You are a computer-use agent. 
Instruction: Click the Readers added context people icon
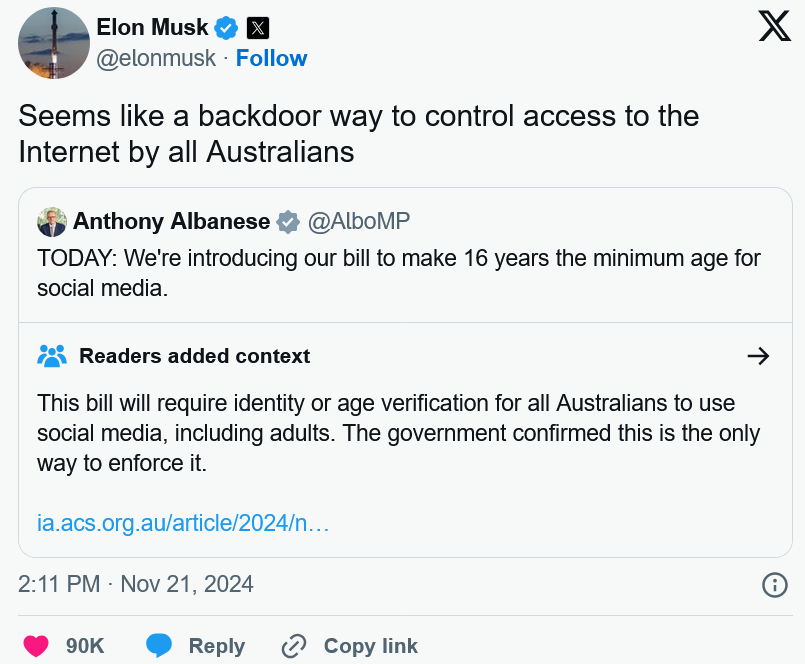(52, 356)
